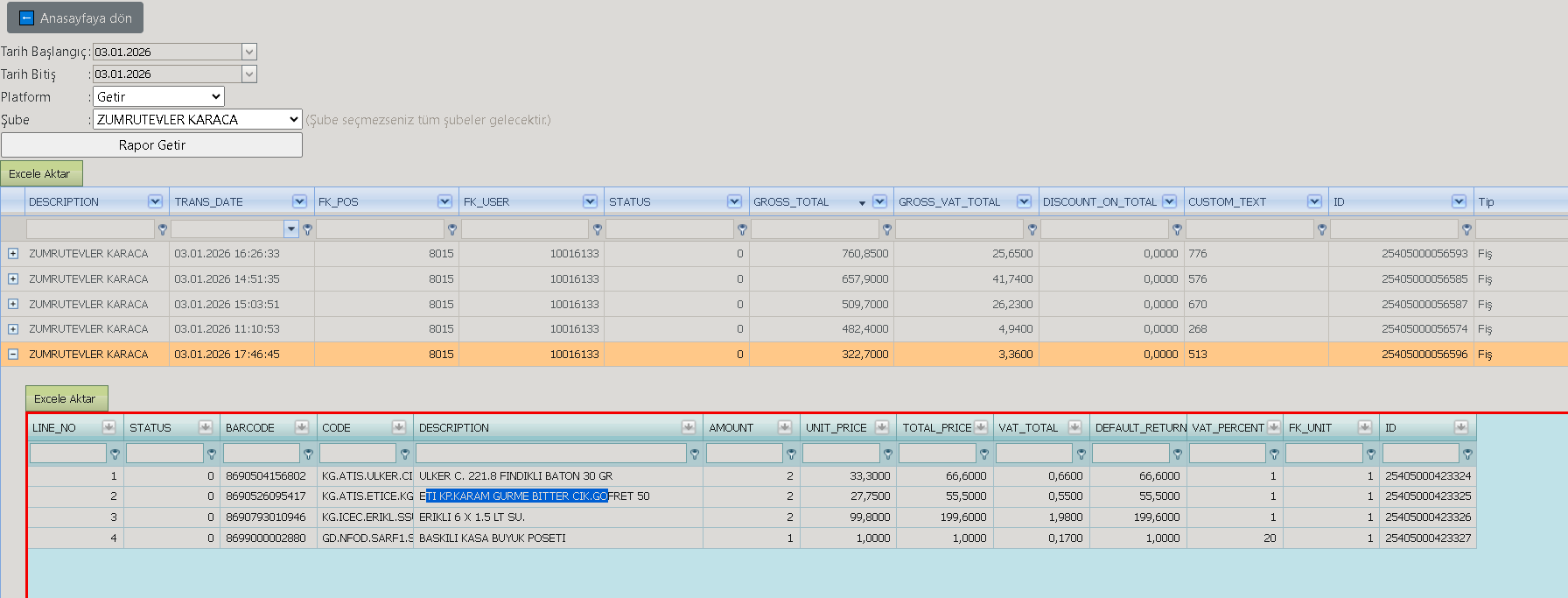
Task: Click filter funnel icon under STATUS main column
Action: (742, 229)
